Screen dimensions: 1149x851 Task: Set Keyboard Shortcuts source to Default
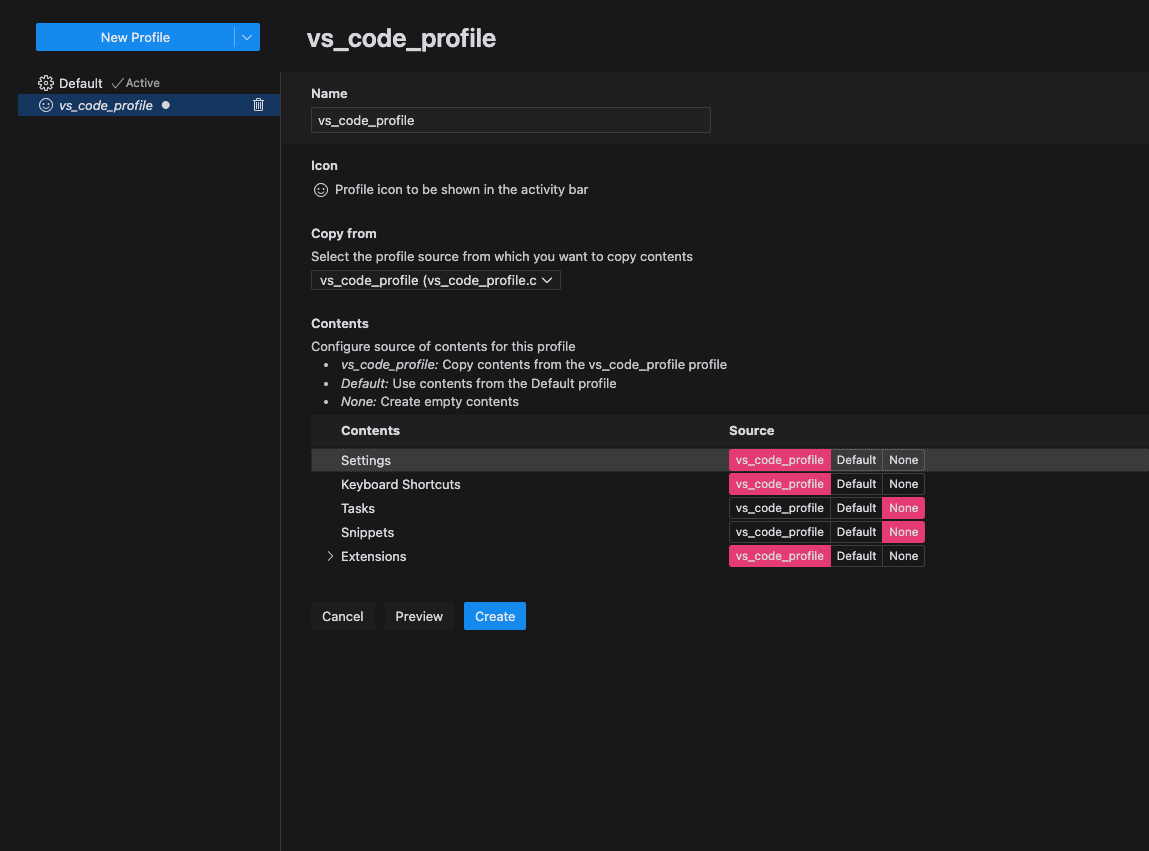(856, 484)
